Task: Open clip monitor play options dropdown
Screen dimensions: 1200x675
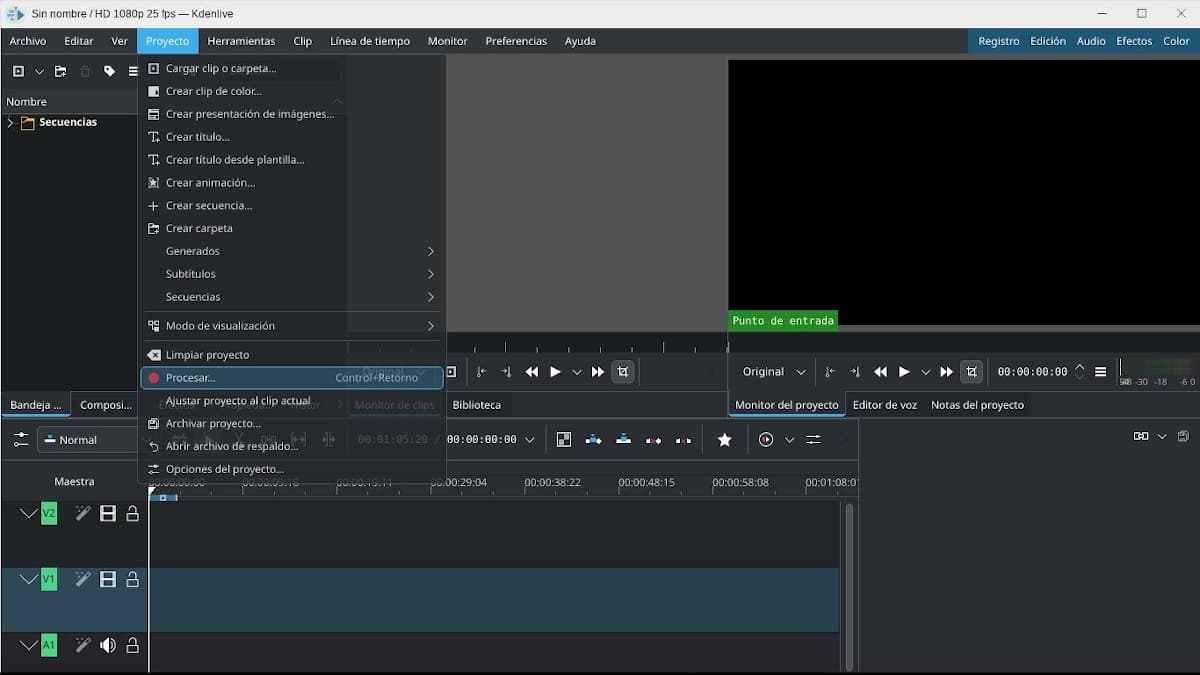Action: (577, 372)
